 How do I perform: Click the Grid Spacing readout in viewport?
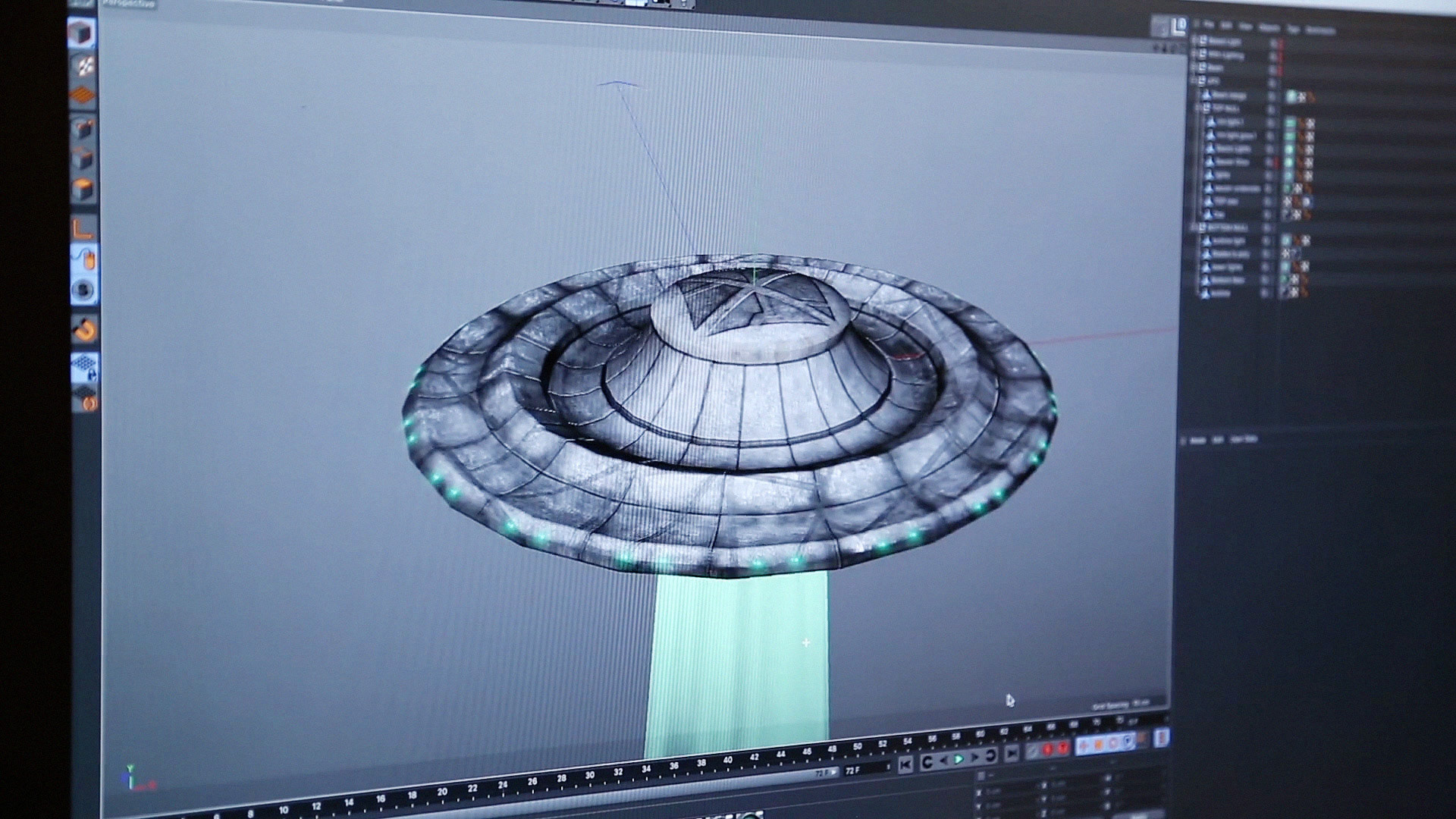tap(1121, 704)
